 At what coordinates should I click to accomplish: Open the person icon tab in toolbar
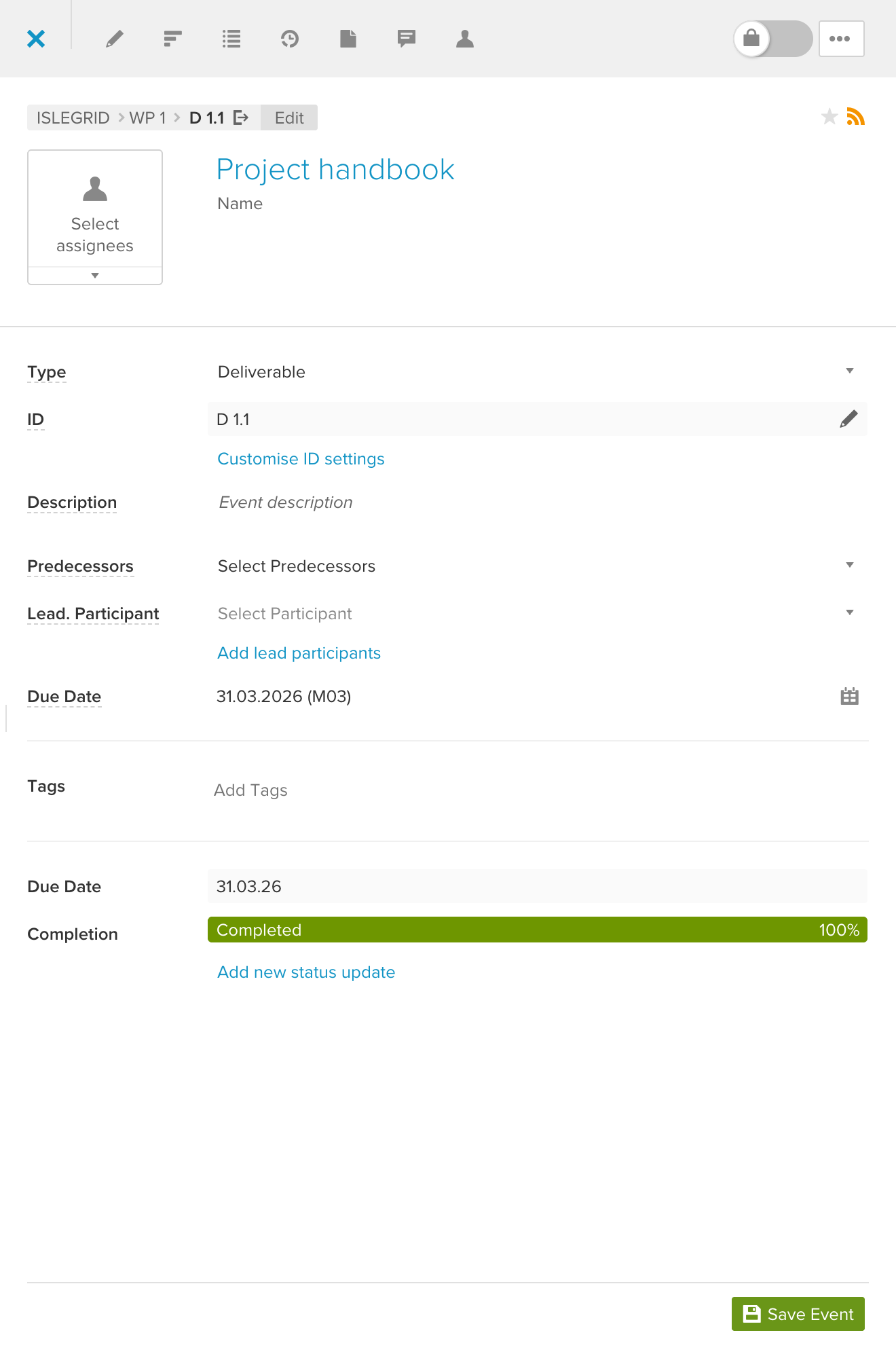(465, 39)
